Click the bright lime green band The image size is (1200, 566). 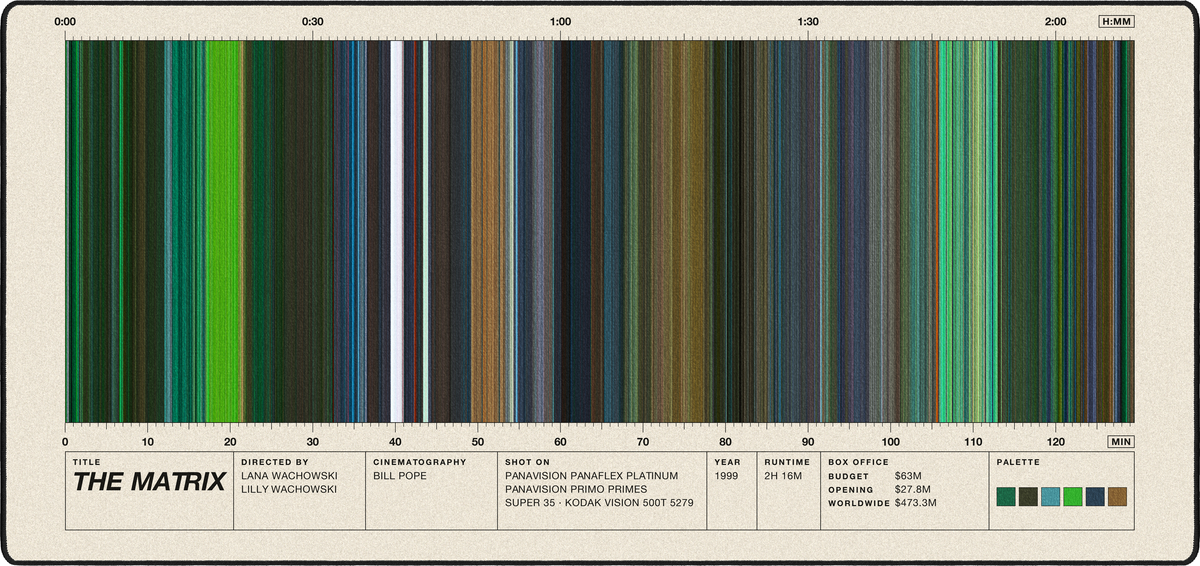223,231
